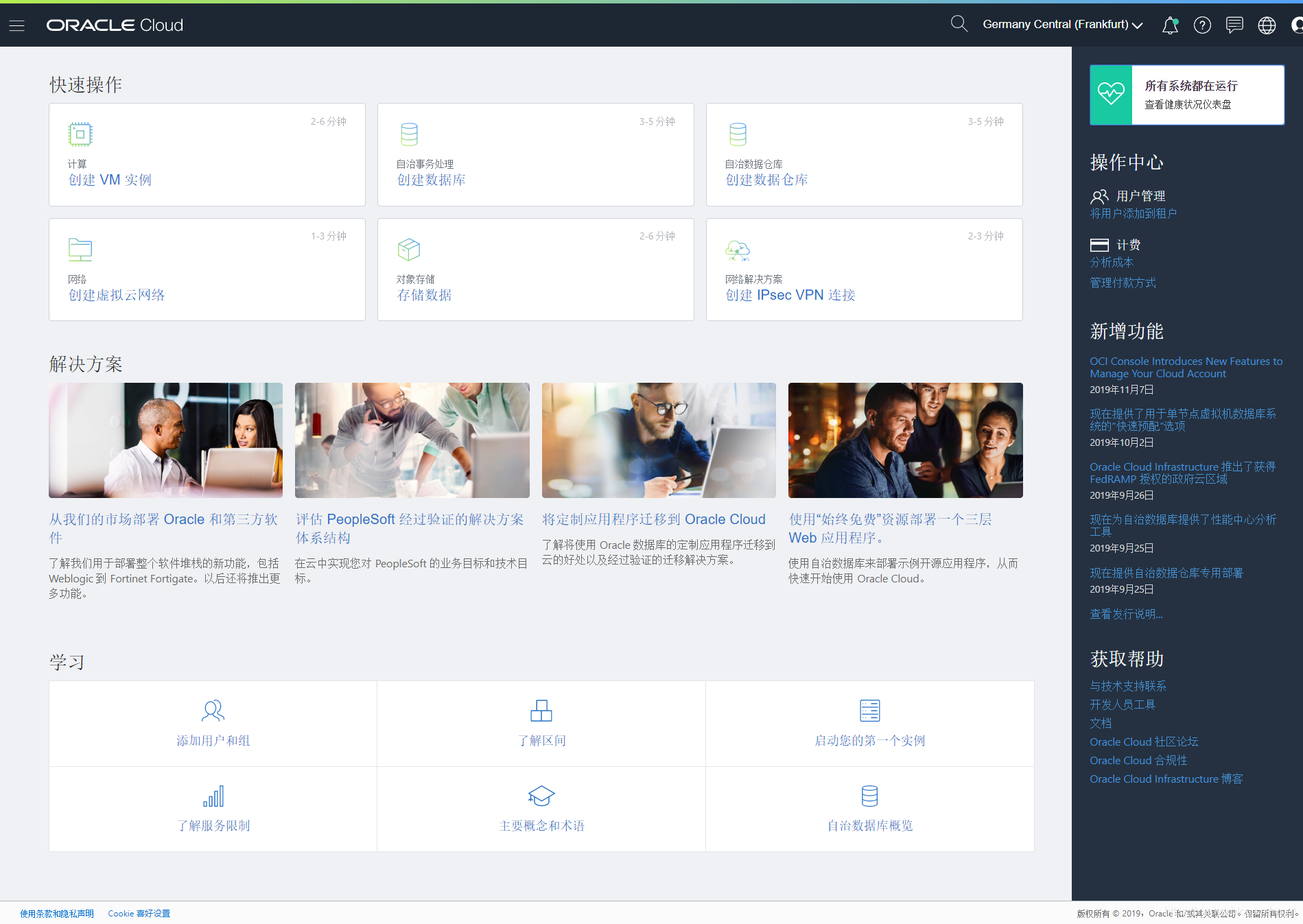
Task: Click 从我们的市场部署 Oracle 和第三方软件 title
Action: click(x=163, y=529)
